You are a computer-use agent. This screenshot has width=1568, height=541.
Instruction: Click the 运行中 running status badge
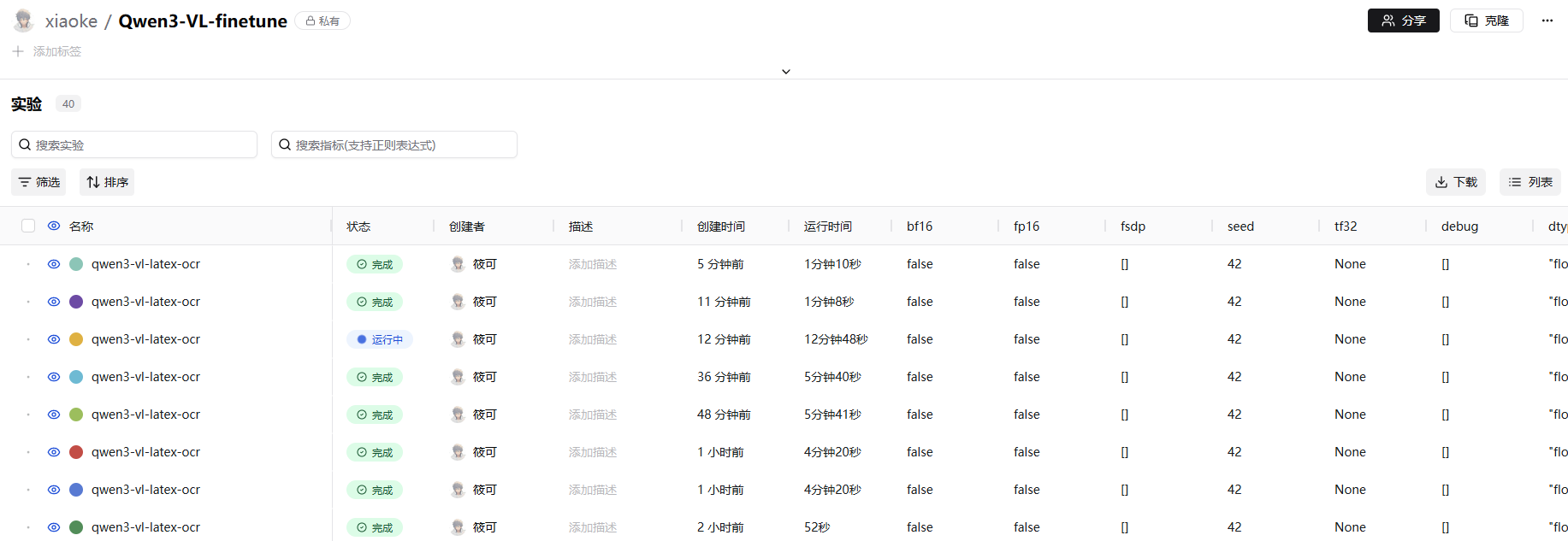[x=380, y=339]
